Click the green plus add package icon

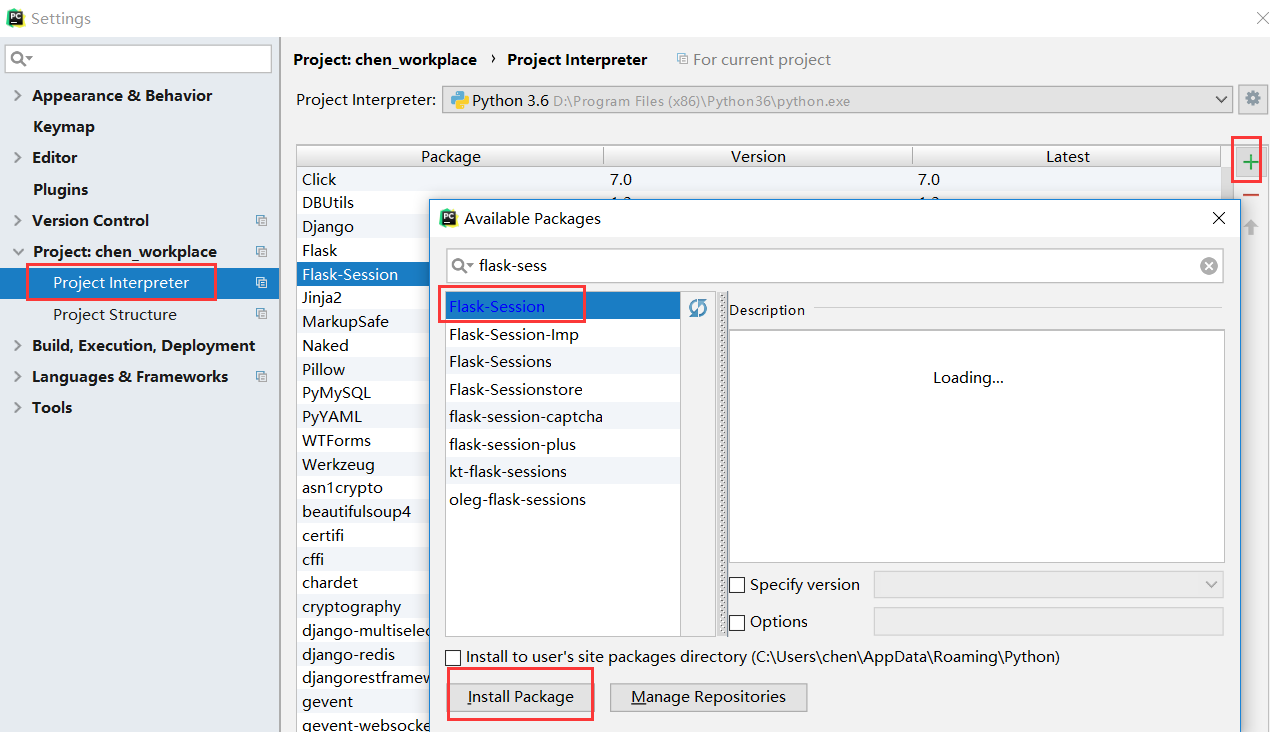click(x=1250, y=162)
